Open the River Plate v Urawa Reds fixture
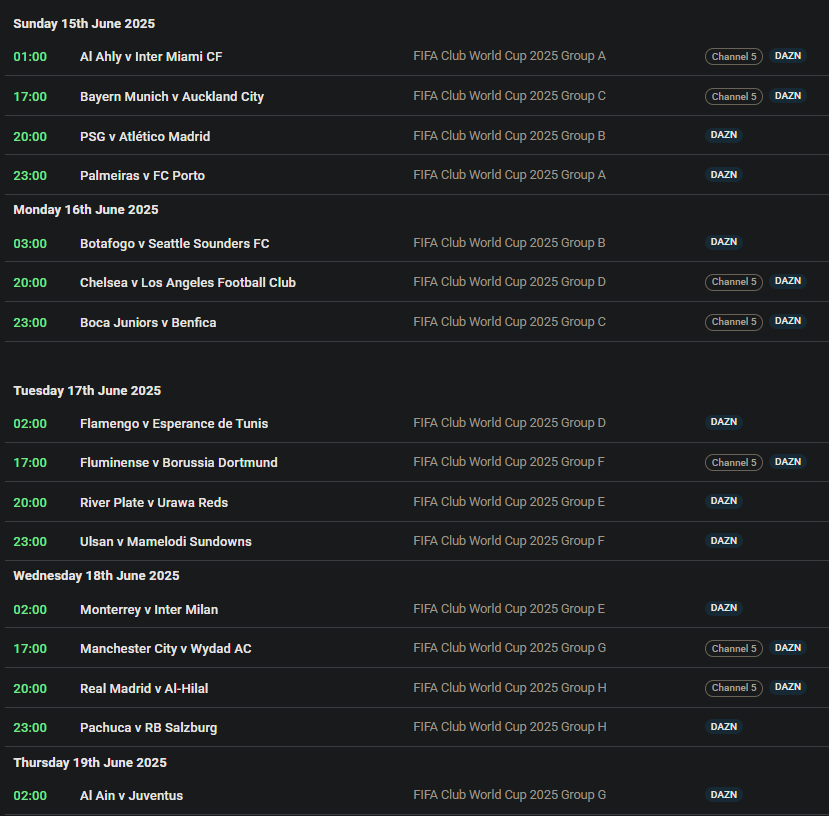 tap(154, 502)
